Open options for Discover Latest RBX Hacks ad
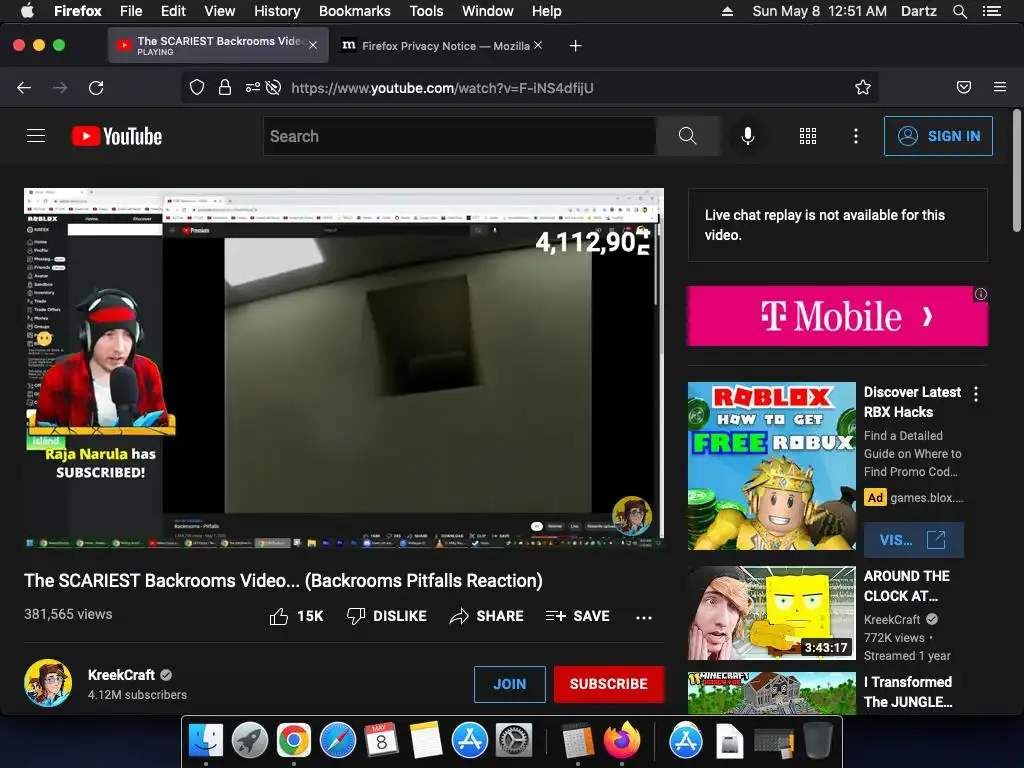The width and height of the screenshot is (1024, 768). tap(976, 394)
